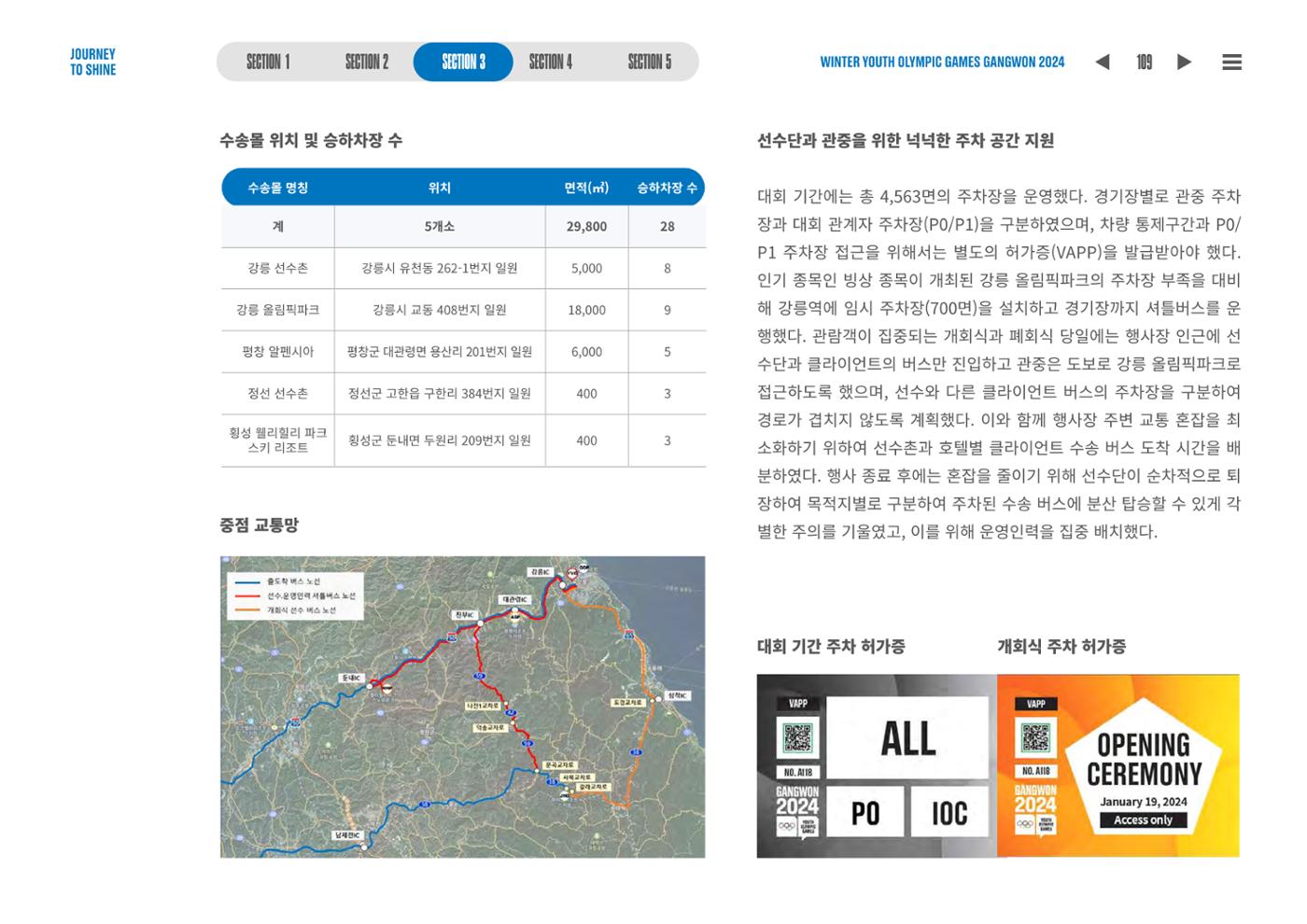Click the QR code on ALL permit
The width and height of the screenshot is (1307, 924).
(x=797, y=739)
